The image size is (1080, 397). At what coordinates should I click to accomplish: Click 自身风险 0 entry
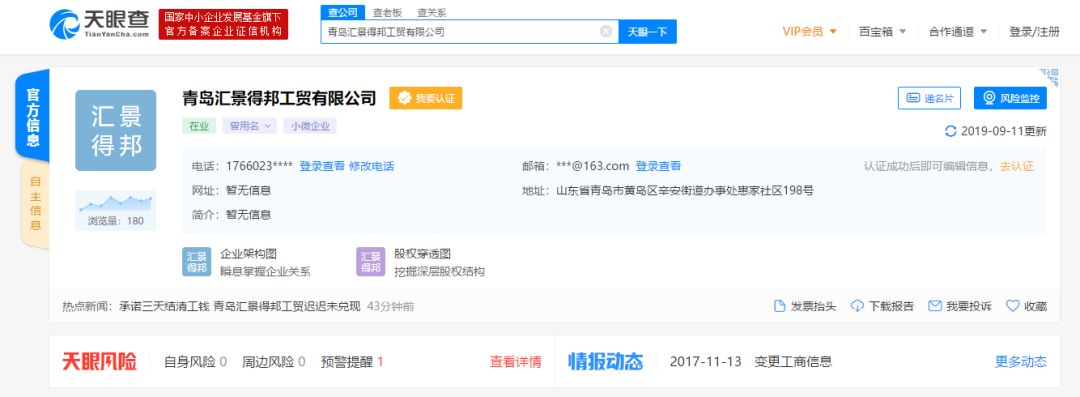point(196,361)
